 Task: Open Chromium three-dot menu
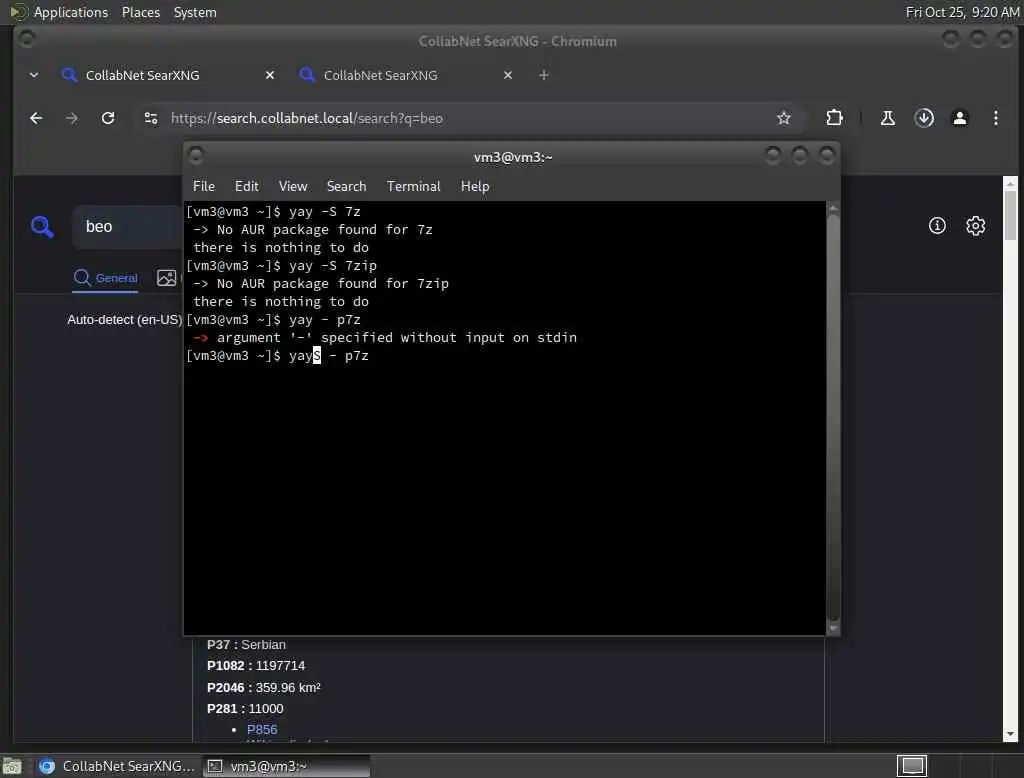[x=995, y=118]
